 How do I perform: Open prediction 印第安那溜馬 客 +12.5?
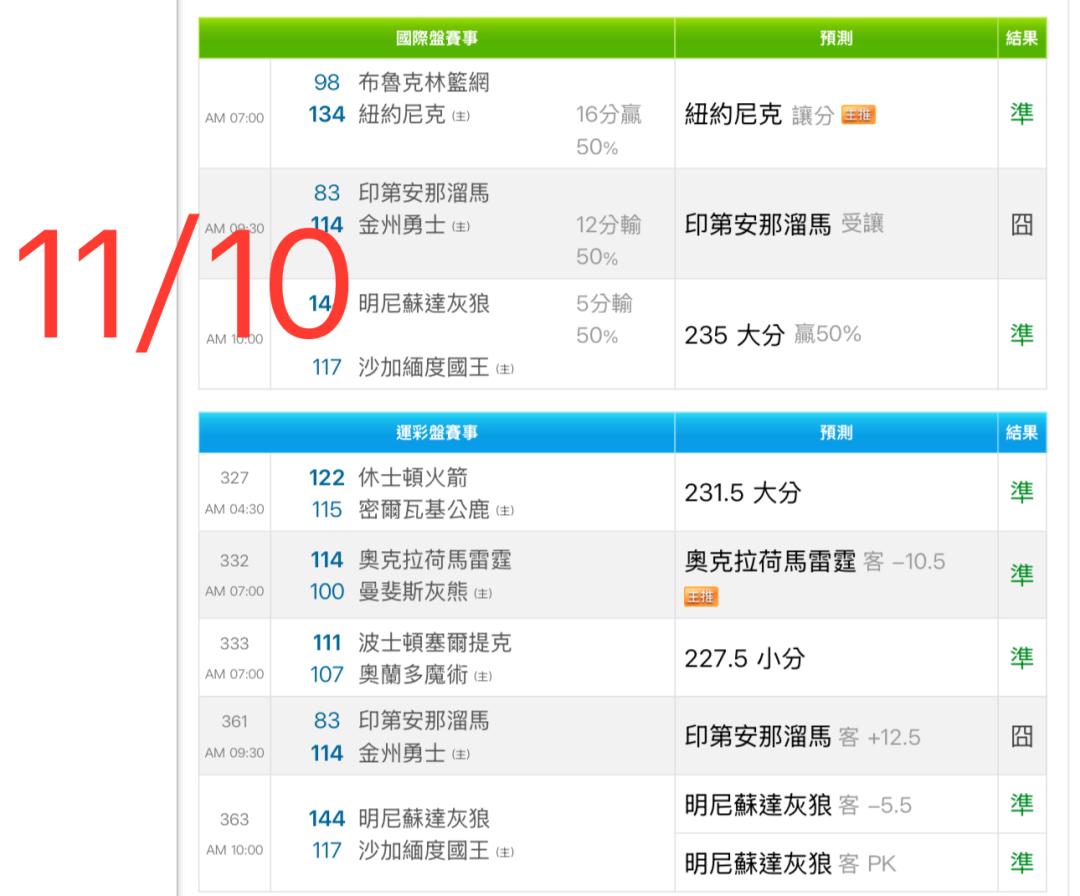coord(802,737)
